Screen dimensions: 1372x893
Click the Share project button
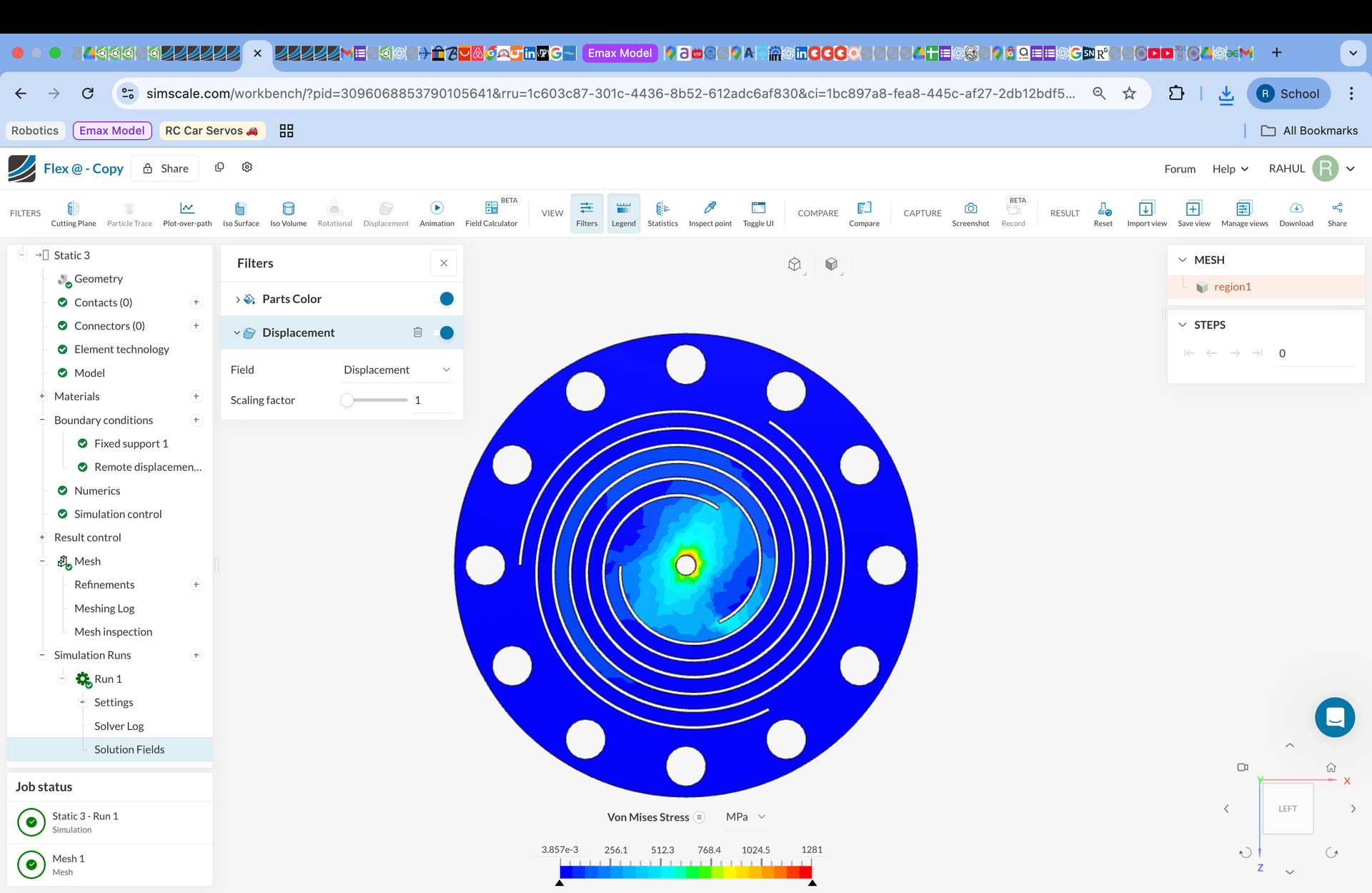tap(166, 168)
